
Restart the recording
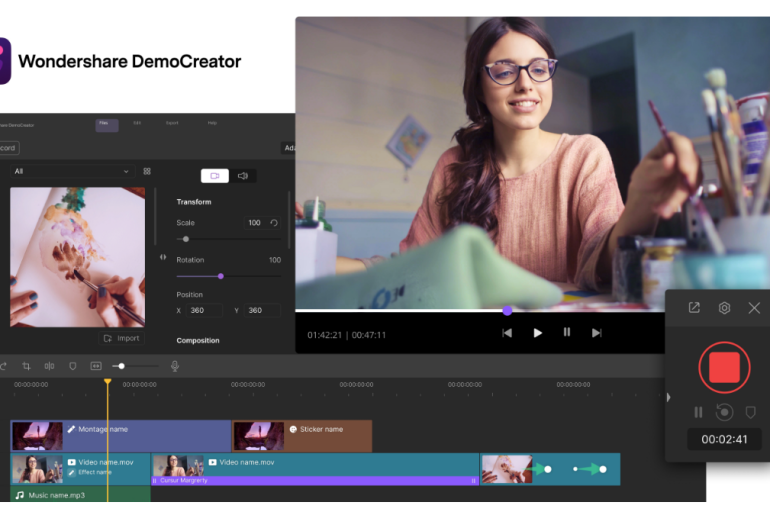tap(724, 412)
